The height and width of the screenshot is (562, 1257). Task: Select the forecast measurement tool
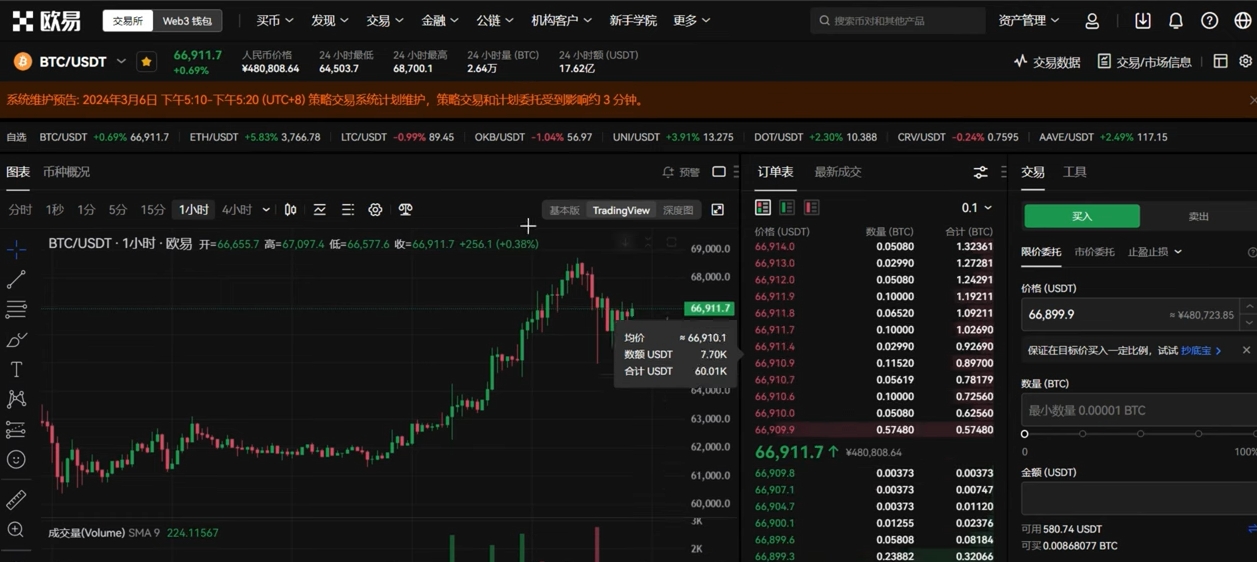pos(16,430)
